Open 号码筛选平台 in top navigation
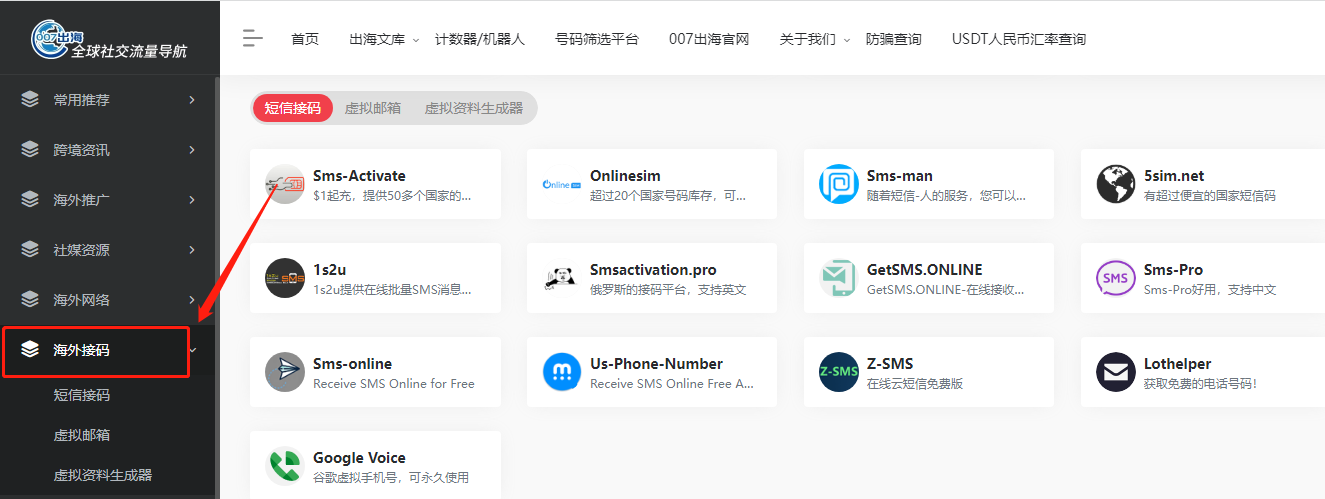 coord(597,40)
